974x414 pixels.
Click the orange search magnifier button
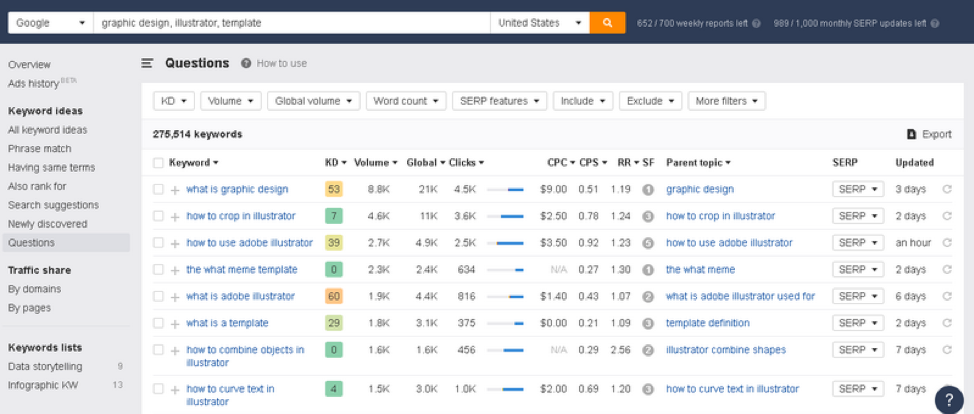point(607,23)
